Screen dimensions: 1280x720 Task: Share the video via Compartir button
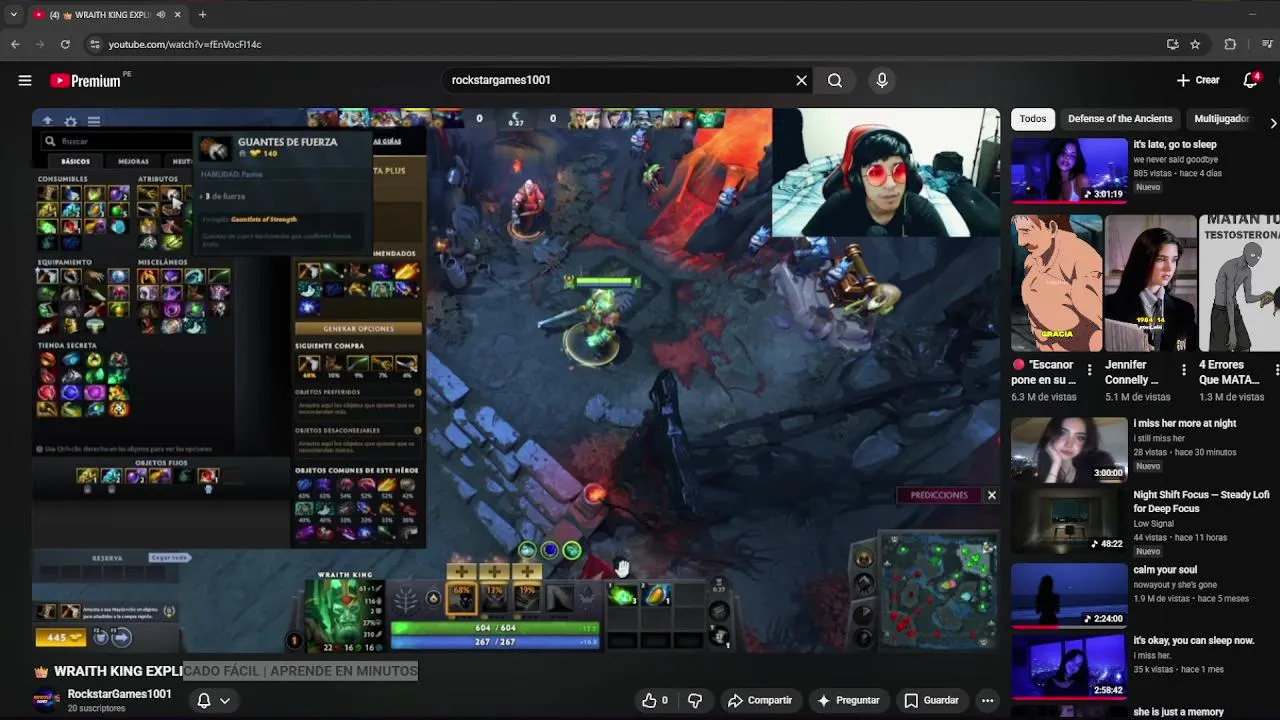[x=760, y=701]
